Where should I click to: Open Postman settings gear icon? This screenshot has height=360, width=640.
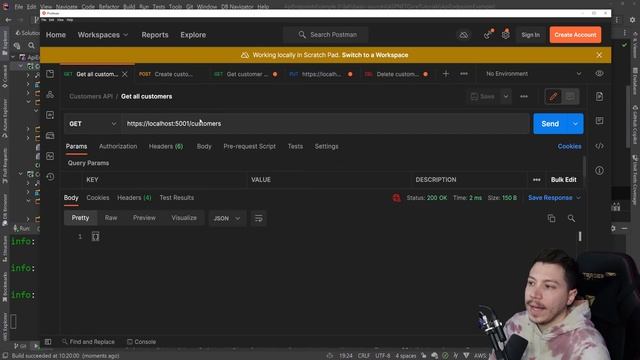click(506, 35)
